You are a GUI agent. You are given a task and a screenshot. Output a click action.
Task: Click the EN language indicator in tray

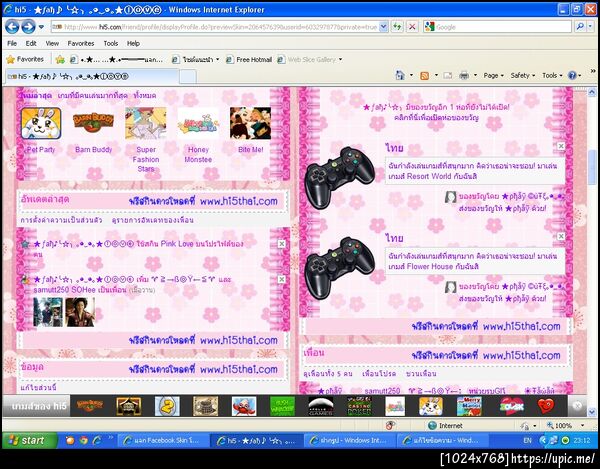(x=527, y=440)
